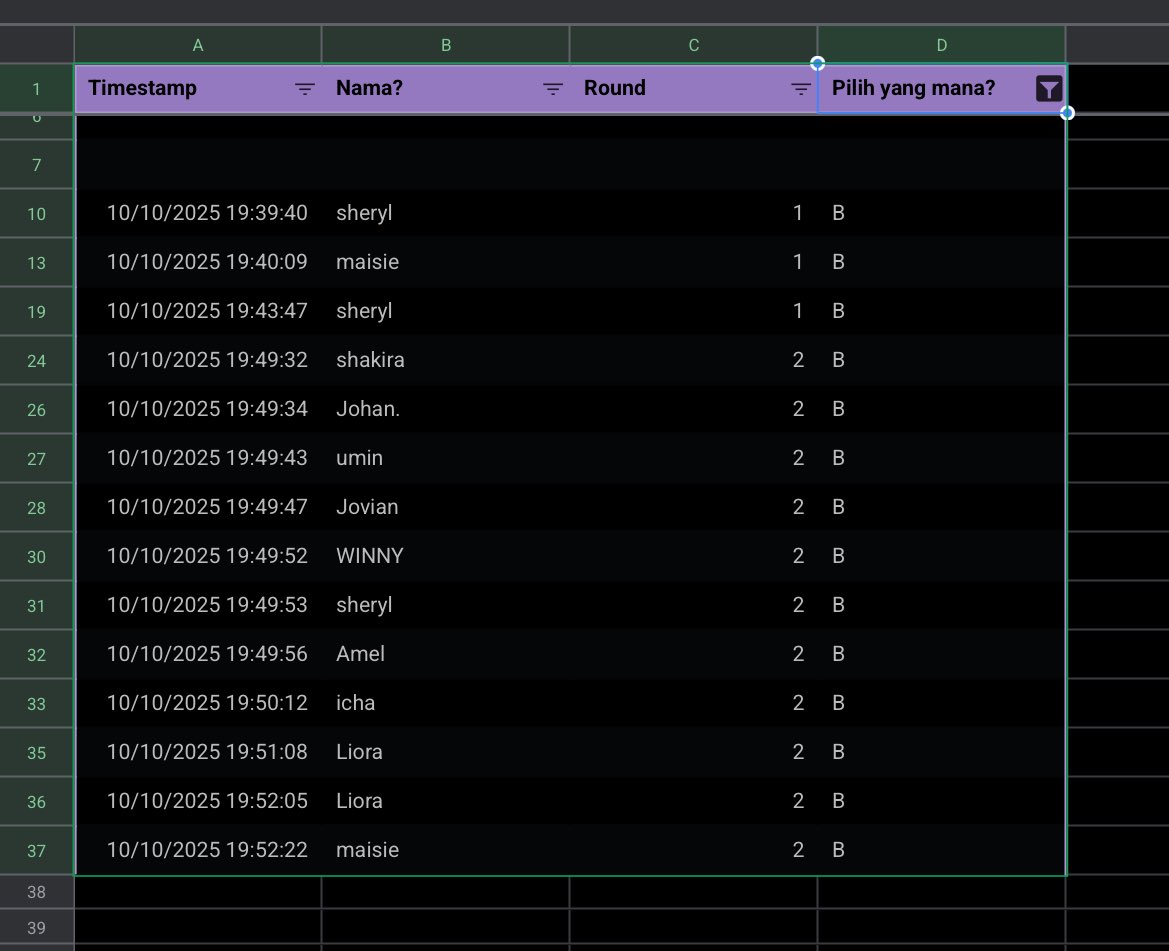Click maisie in row 37
1169x951 pixels.
[446, 850]
